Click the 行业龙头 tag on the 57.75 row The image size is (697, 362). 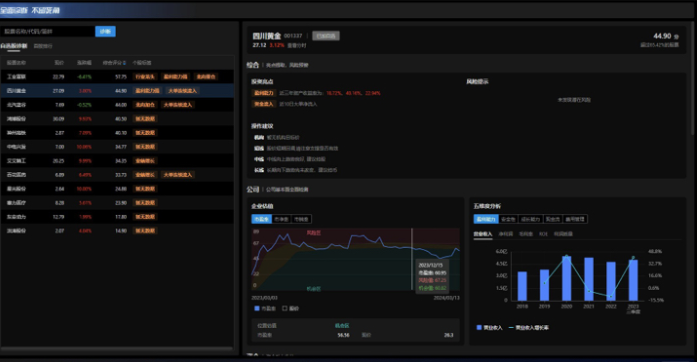coord(145,76)
